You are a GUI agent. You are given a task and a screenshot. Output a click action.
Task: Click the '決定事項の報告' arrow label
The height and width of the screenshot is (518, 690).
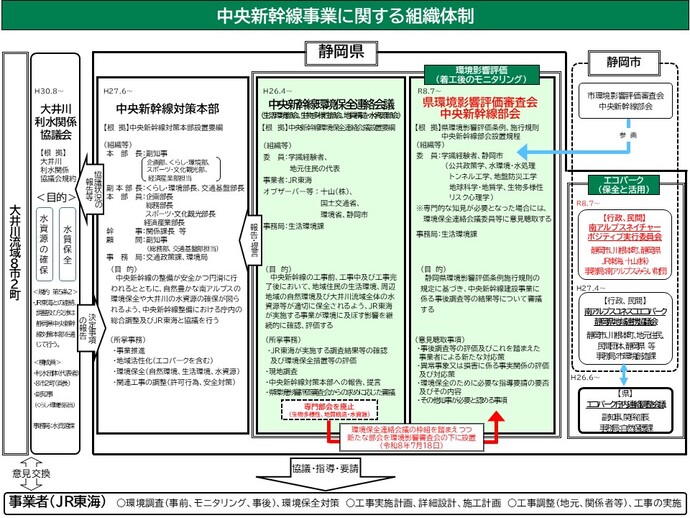[90, 328]
